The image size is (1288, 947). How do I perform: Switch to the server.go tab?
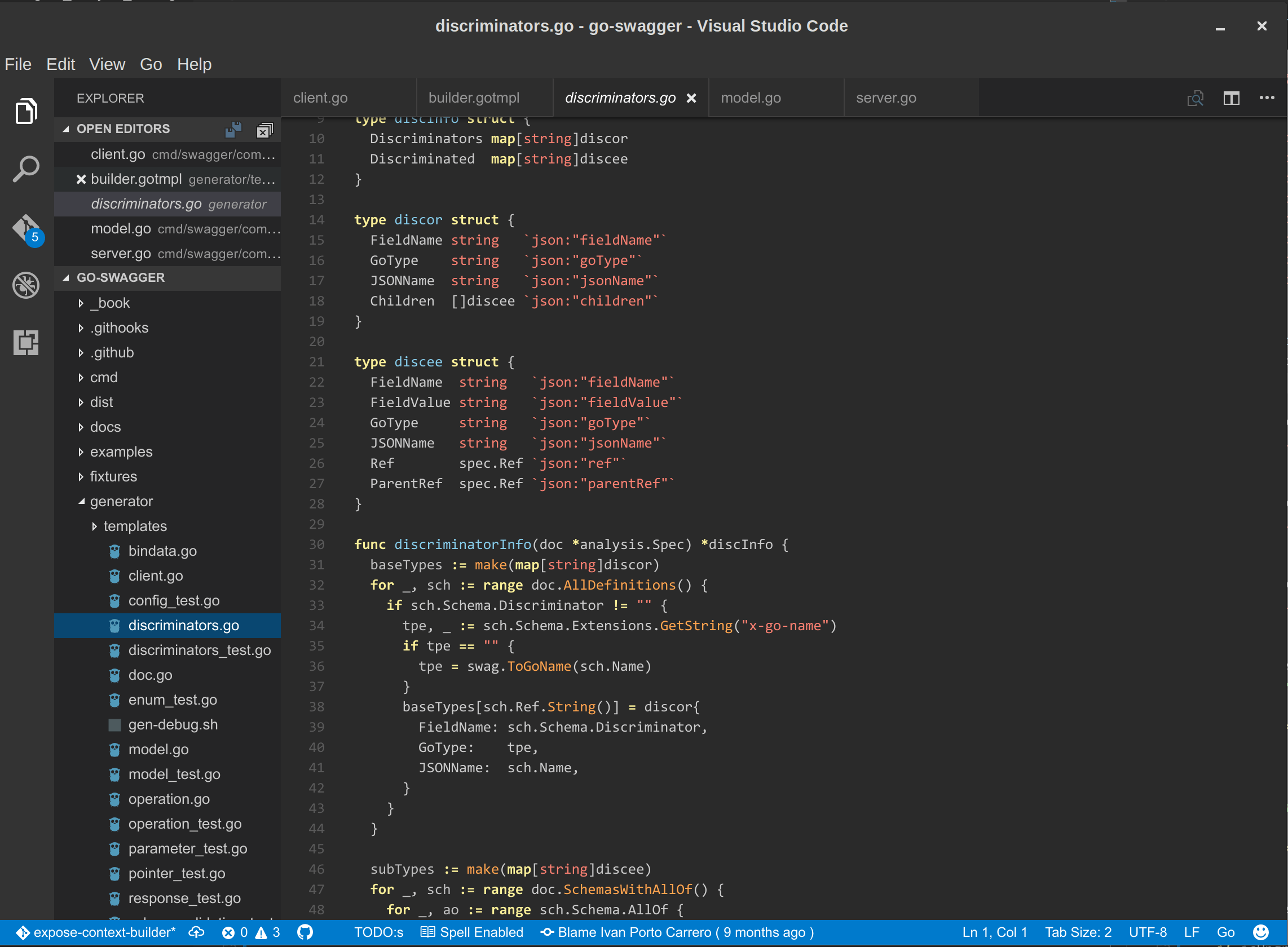886,98
